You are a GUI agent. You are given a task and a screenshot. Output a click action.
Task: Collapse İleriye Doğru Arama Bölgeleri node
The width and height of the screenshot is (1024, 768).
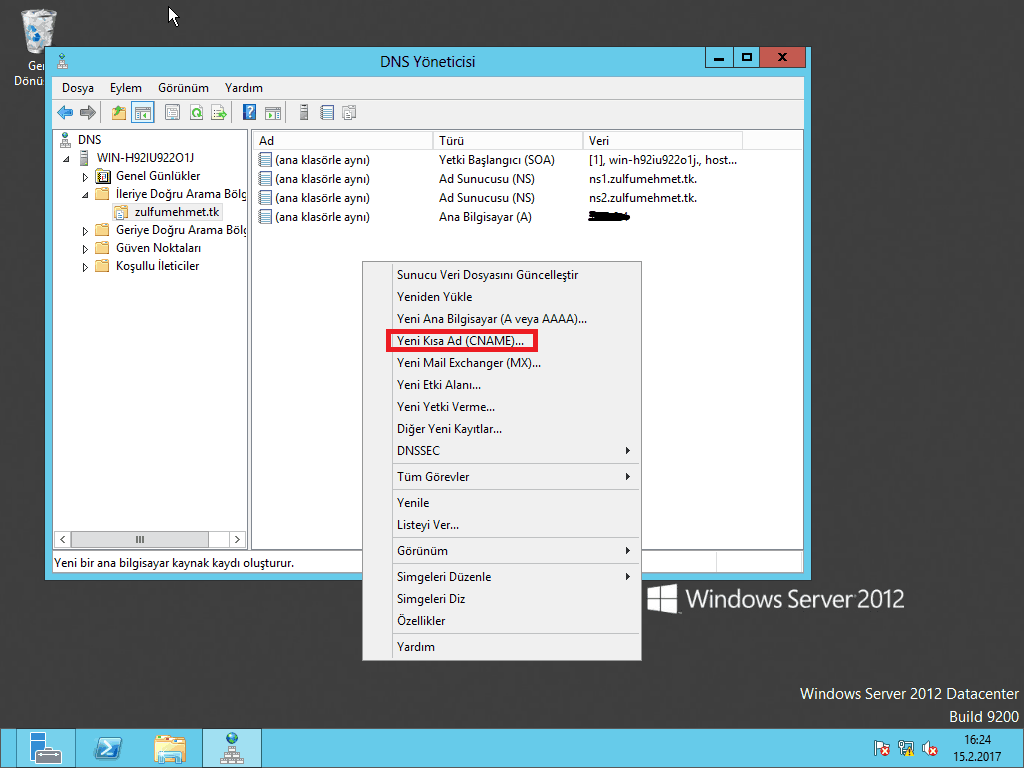(x=85, y=195)
